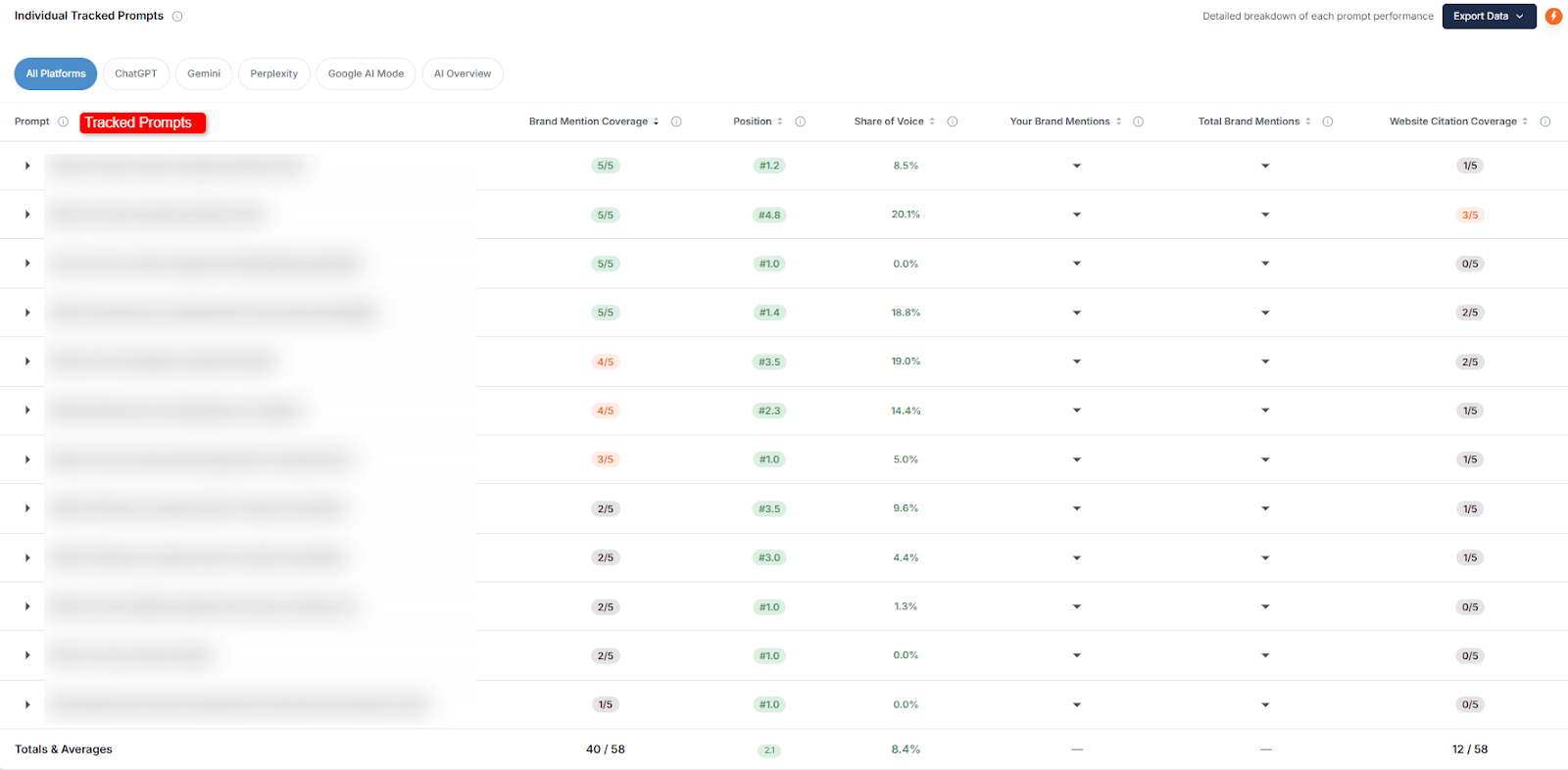Click the #4.8 position badge
Image resolution: width=1568 pixels, height=770 pixels.
(x=769, y=215)
